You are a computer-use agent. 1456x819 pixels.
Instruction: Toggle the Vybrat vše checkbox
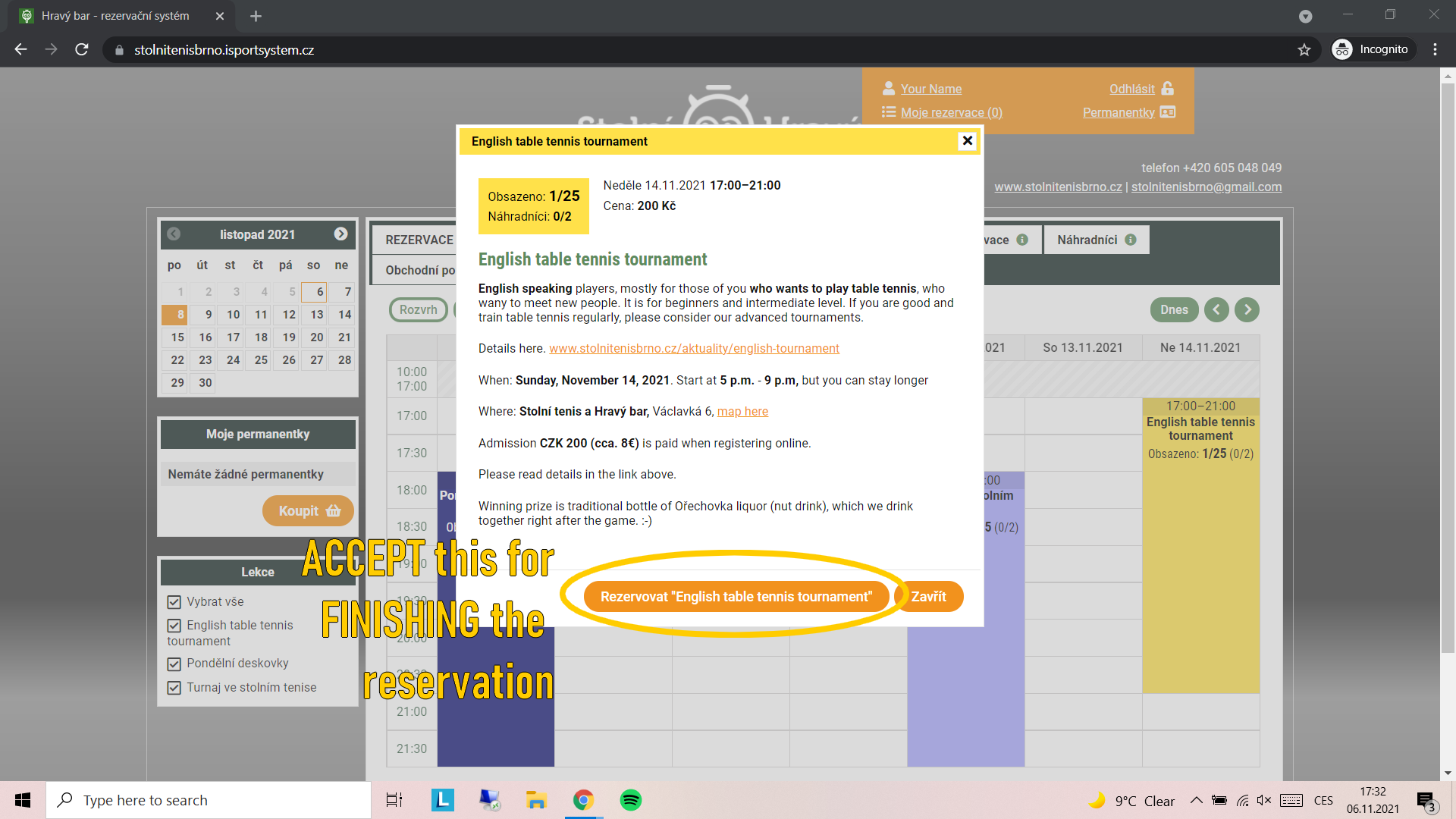[x=174, y=602]
